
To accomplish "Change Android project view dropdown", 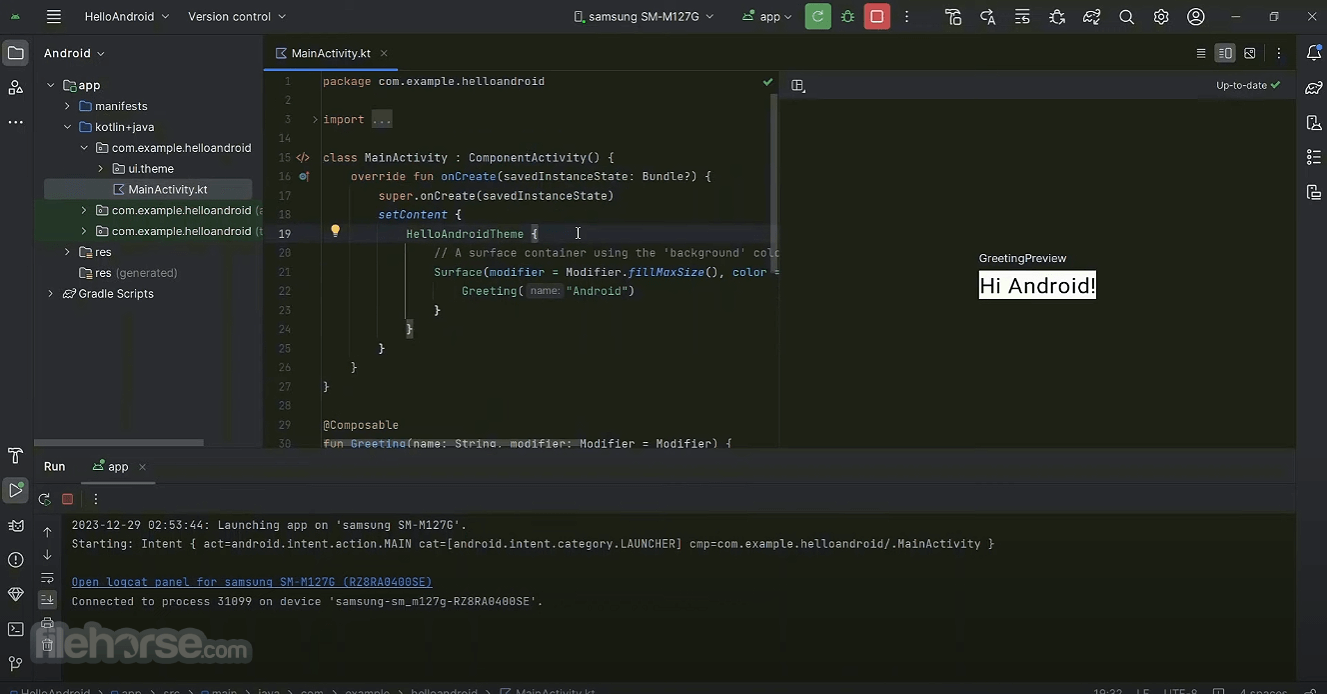I will tap(75, 53).
